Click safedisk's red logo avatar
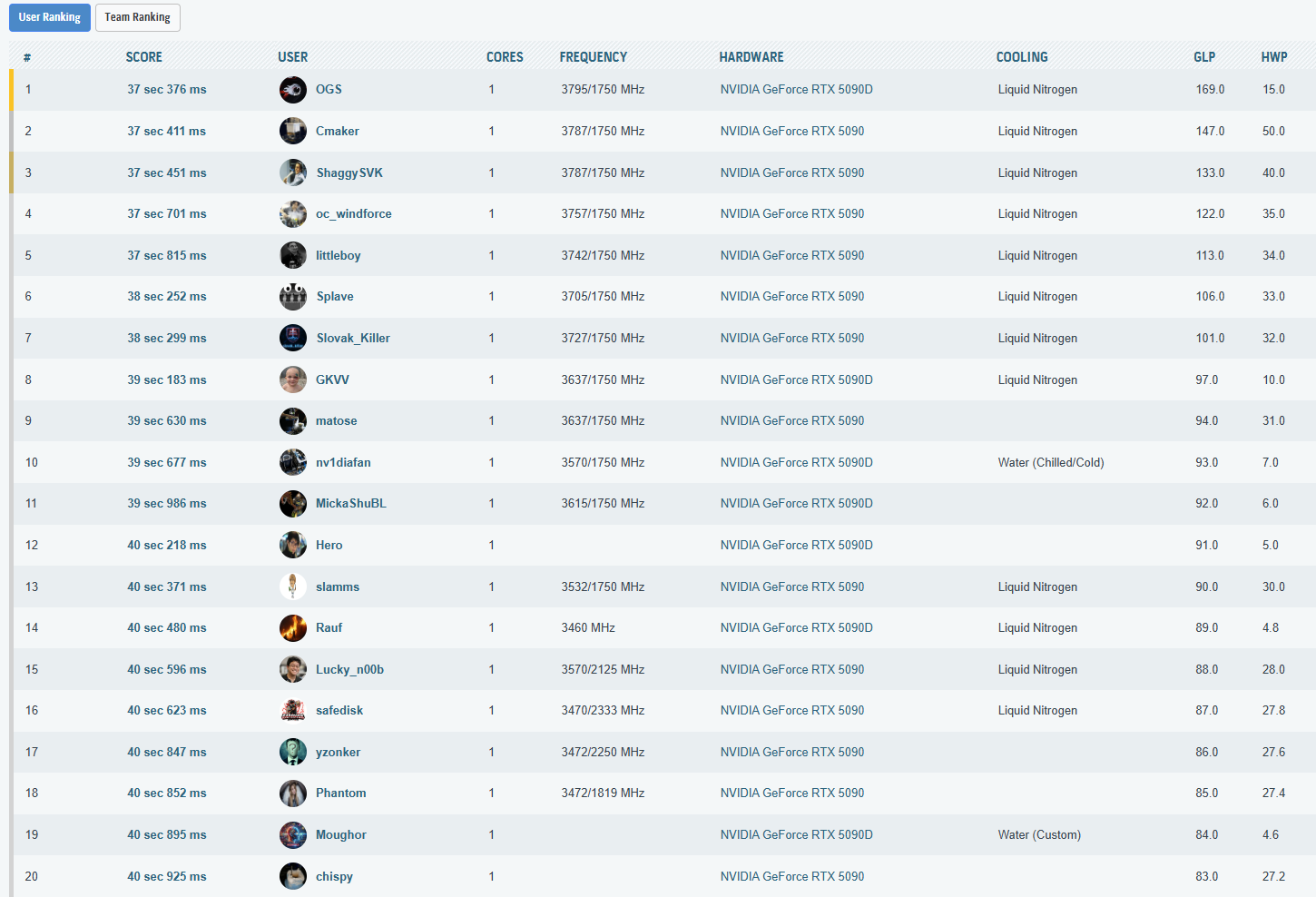The width and height of the screenshot is (1316, 897). (292, 711)
